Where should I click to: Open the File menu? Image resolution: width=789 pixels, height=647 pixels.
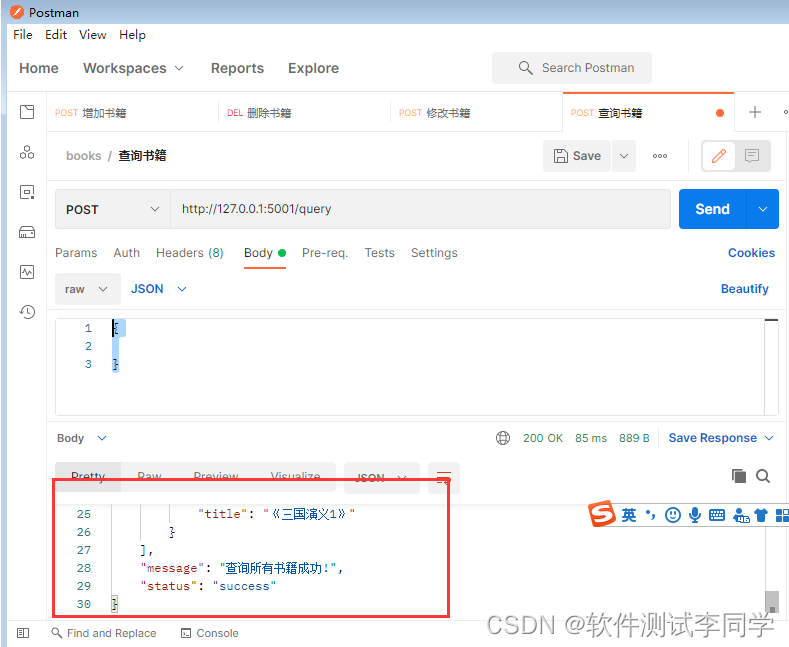coord(23,35)
